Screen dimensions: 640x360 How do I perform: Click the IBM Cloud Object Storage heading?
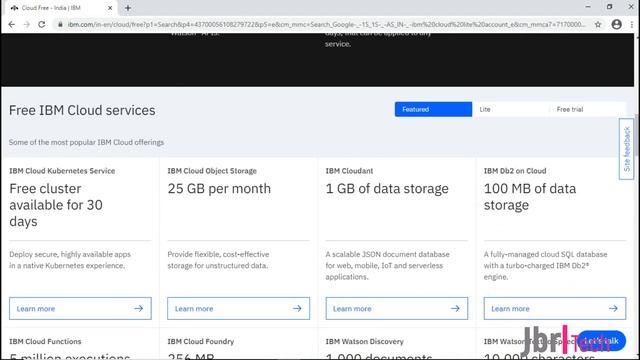click(x=212, y=171)
